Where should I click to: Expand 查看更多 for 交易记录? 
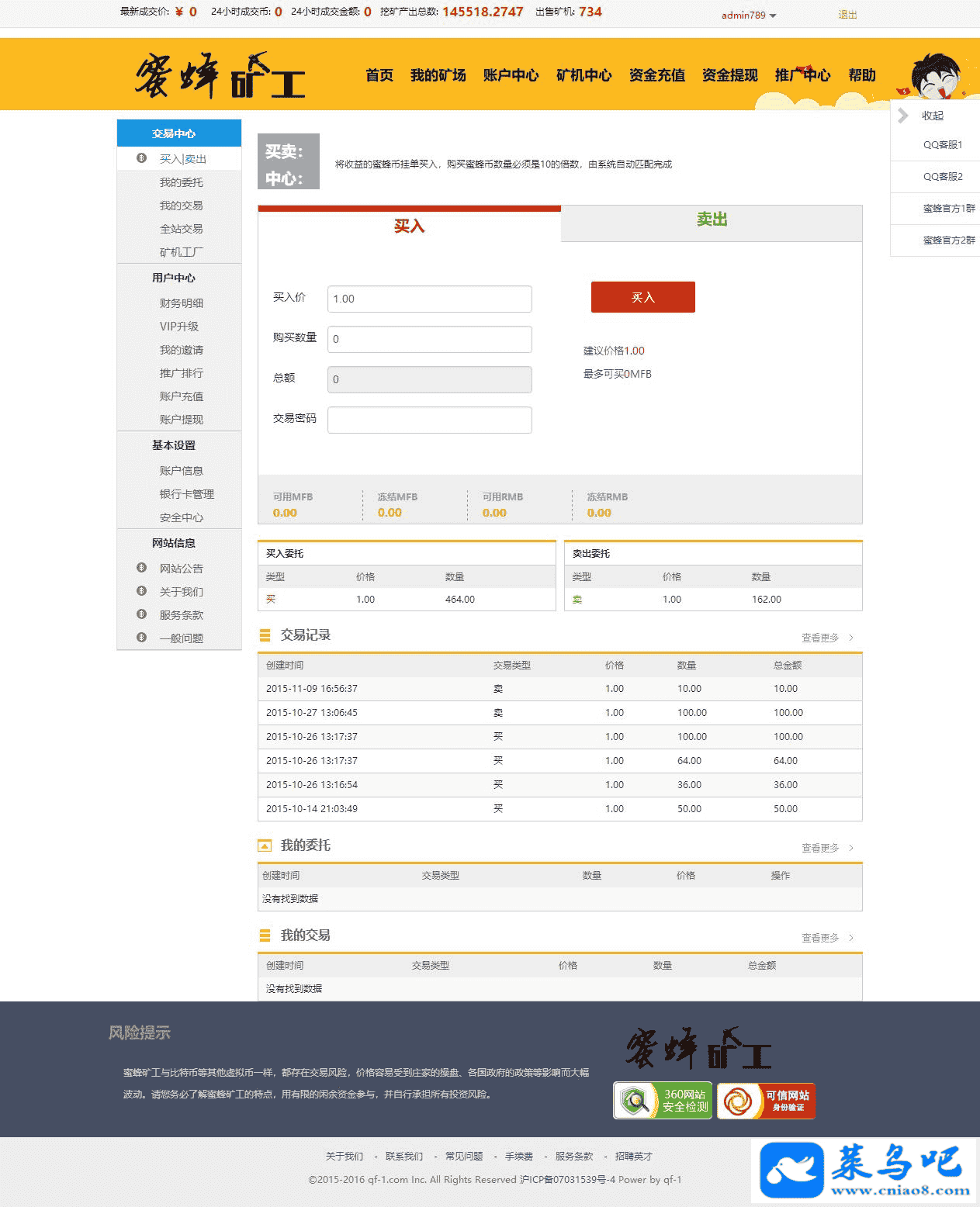tap(826, 638)
